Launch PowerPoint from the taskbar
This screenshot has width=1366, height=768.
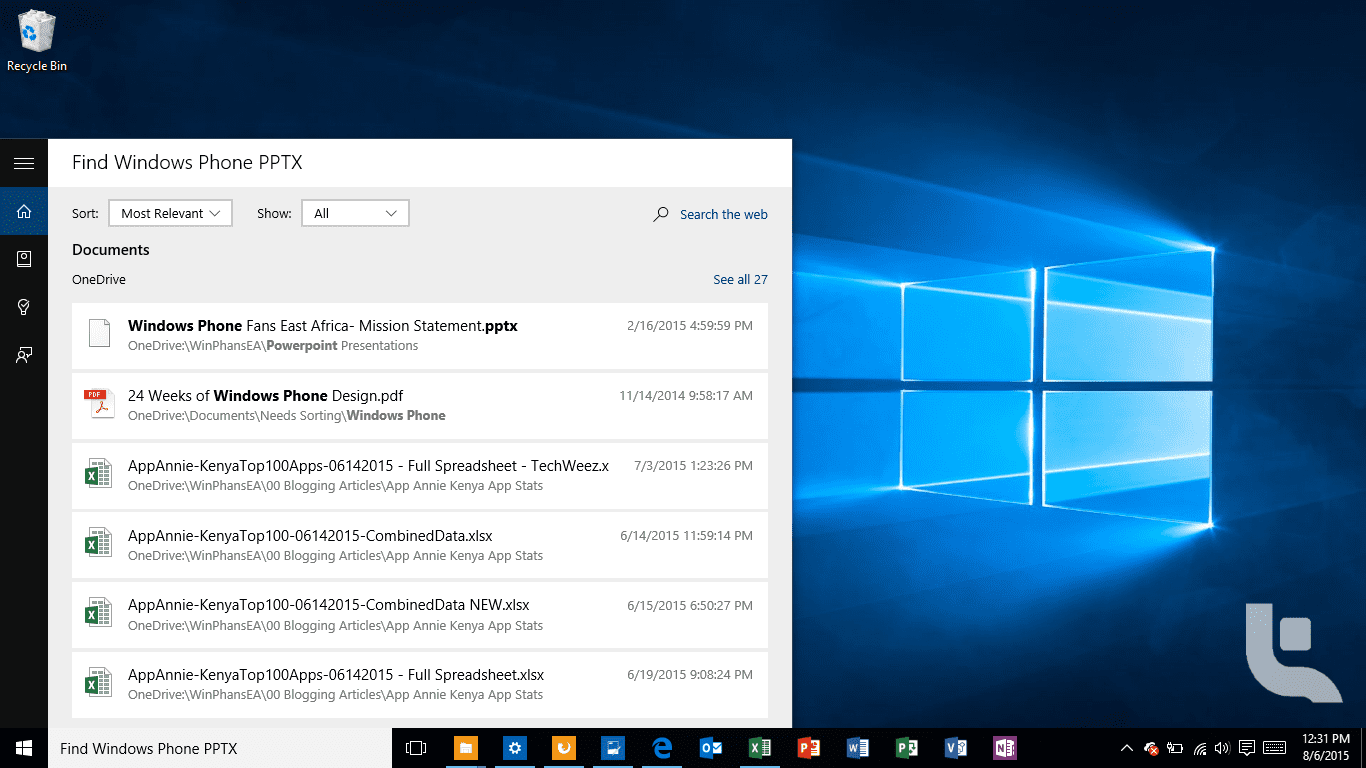click(x=808, y=748)
